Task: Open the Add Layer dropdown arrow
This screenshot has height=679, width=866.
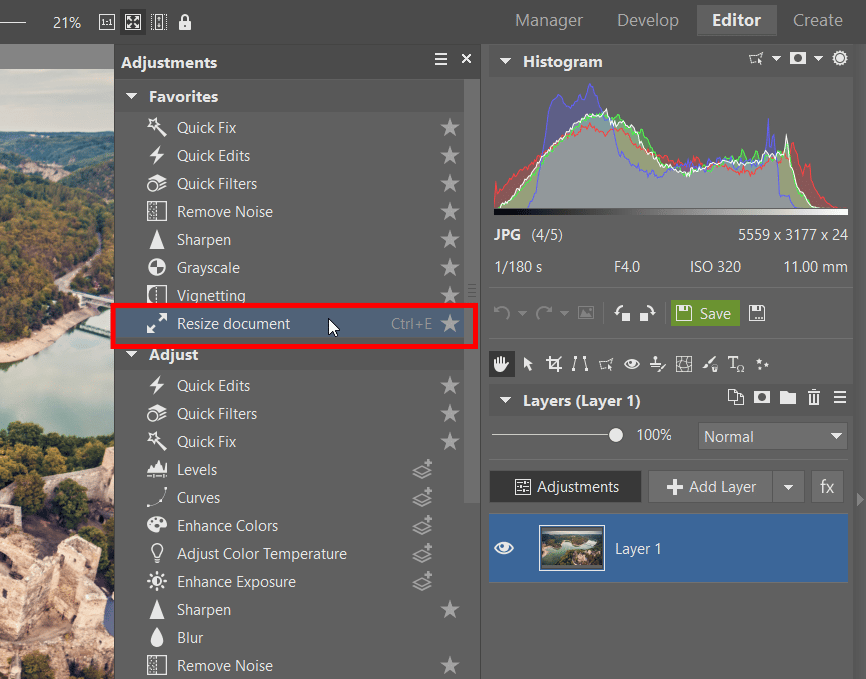Action: point(788,487)
